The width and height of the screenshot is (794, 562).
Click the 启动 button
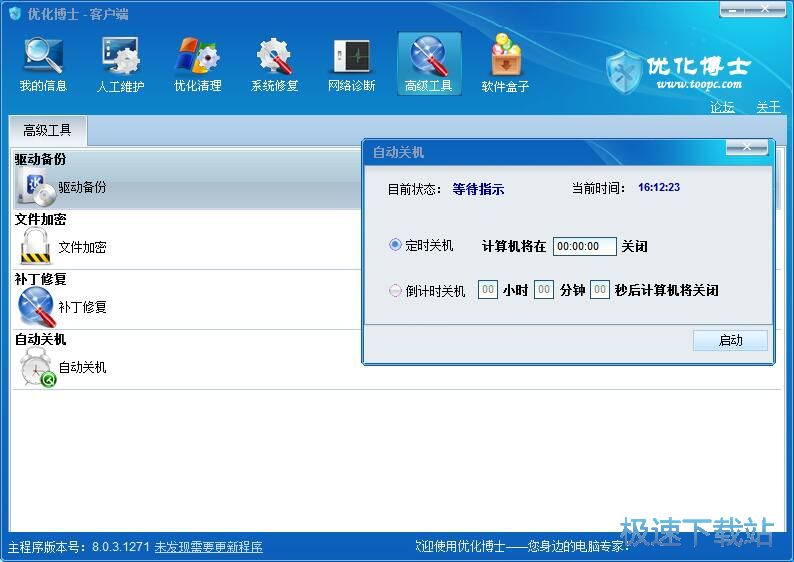tap(730, 340)
